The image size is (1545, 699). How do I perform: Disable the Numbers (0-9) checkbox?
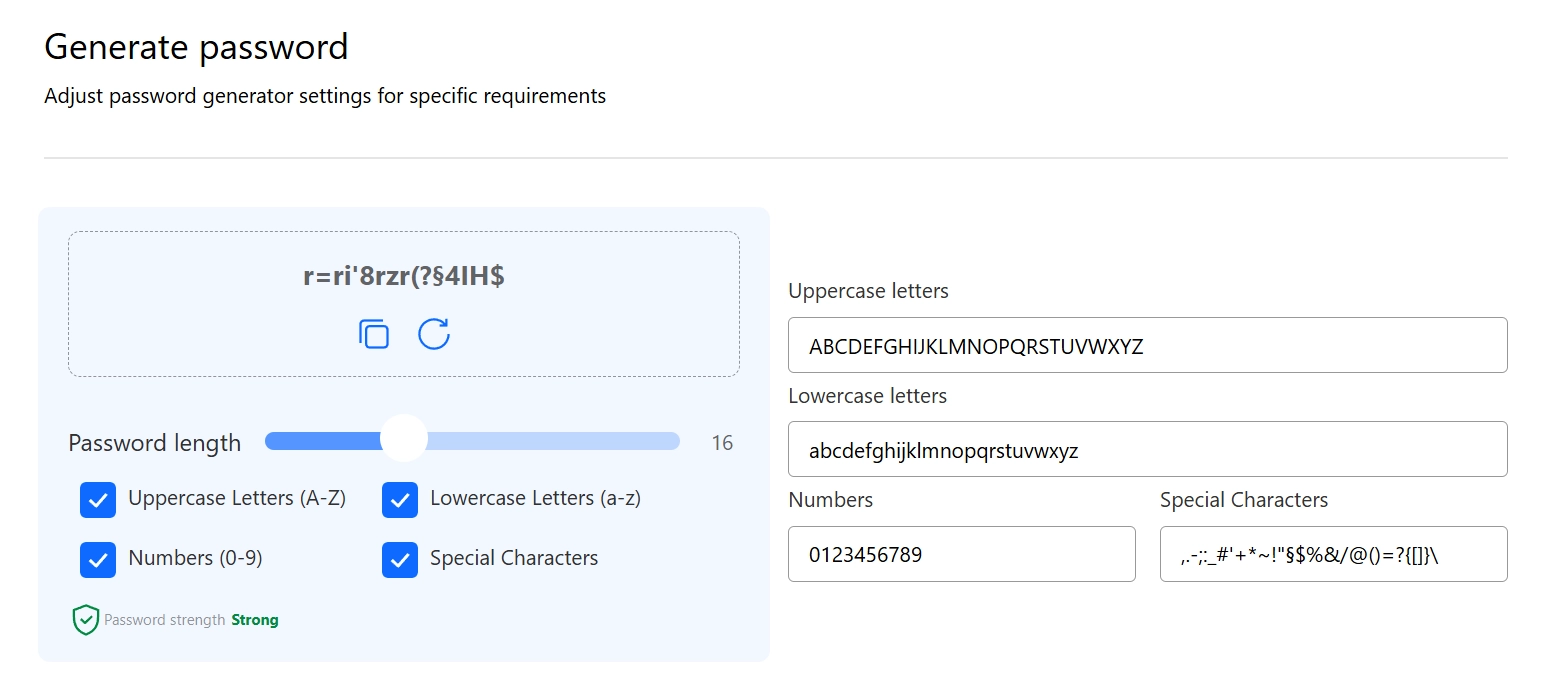point(98,560)
